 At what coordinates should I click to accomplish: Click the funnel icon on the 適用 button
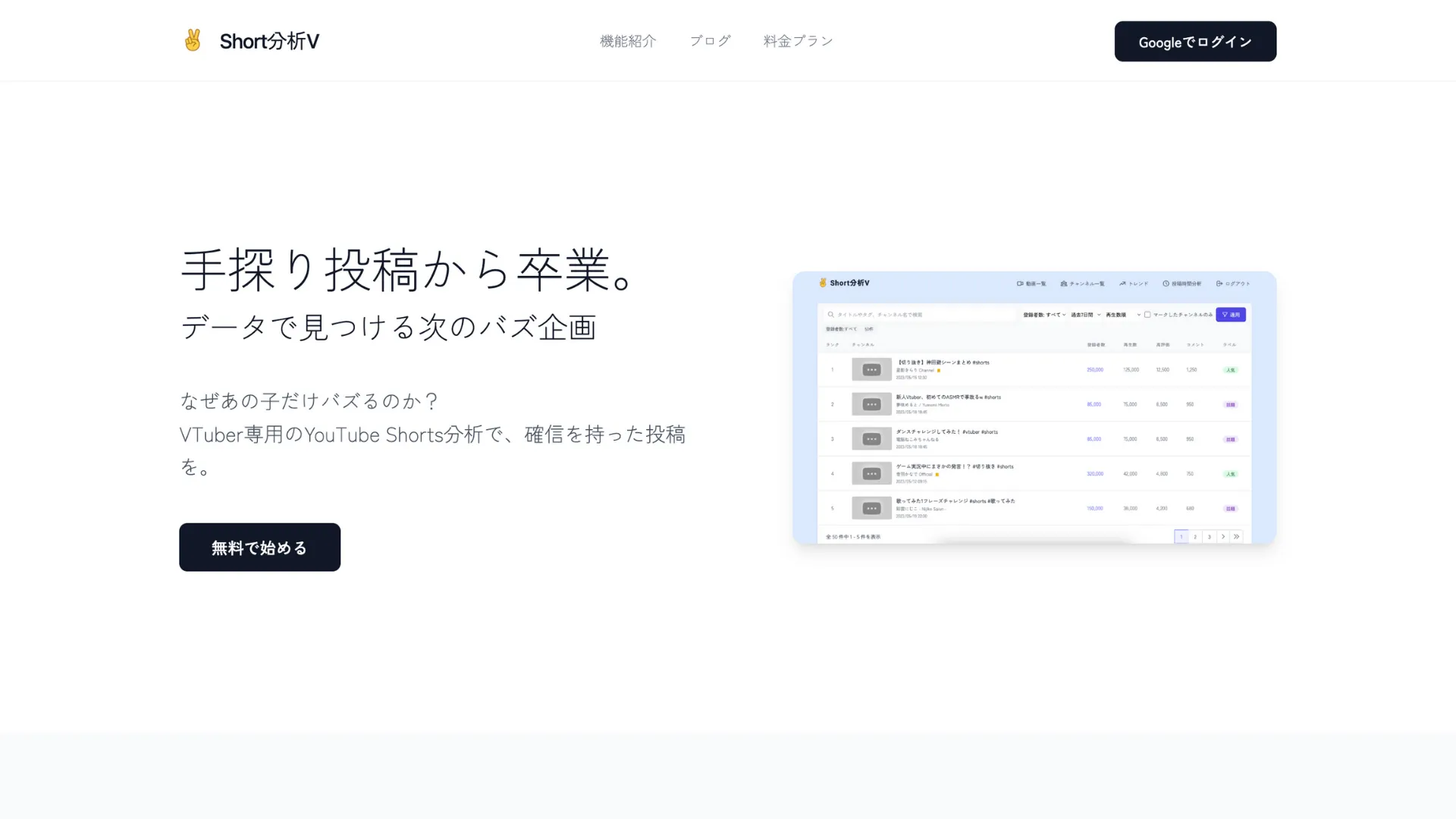(x=1224, y=315)
